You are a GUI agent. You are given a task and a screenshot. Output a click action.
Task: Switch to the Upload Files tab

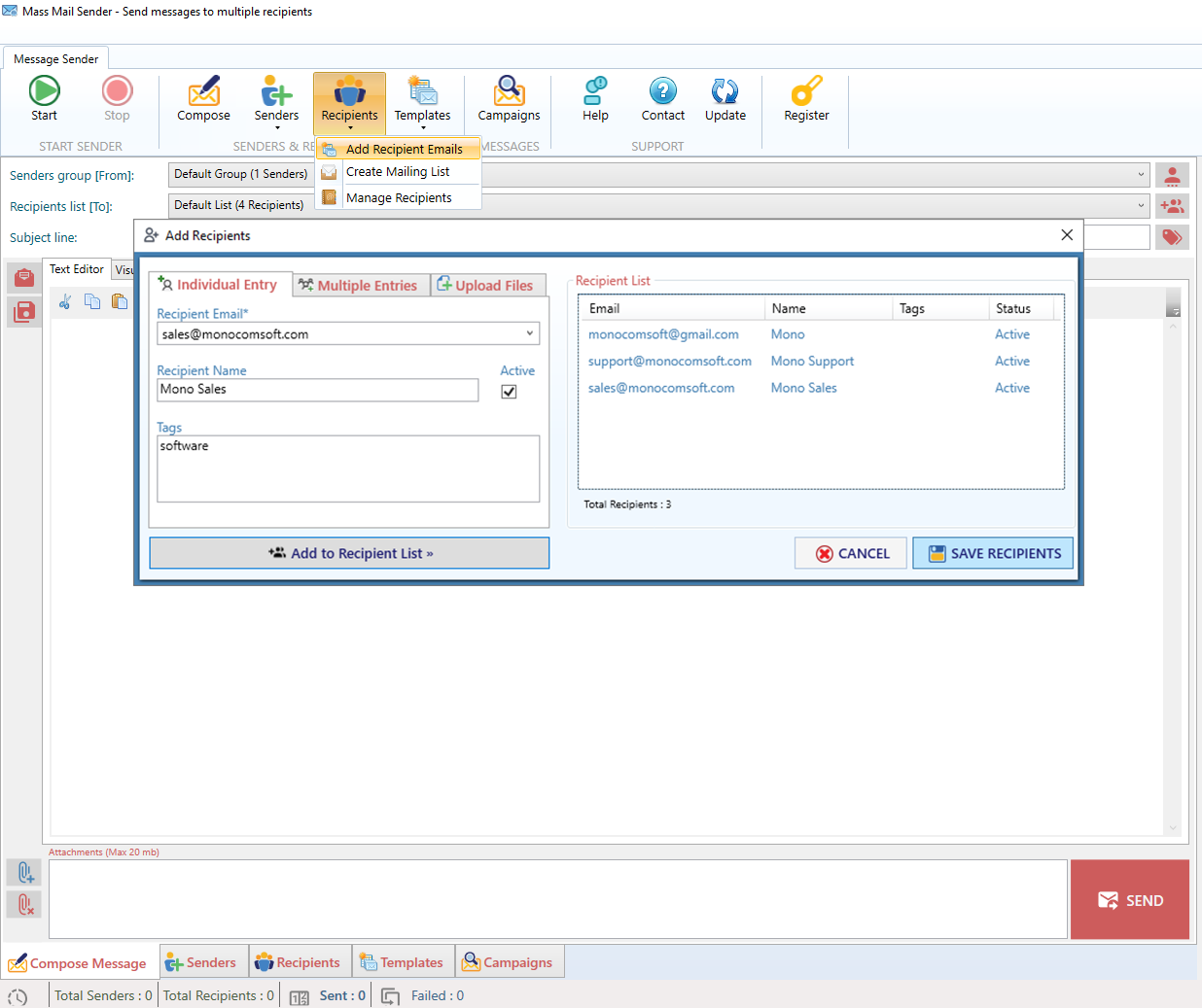[x=486, y=285]
